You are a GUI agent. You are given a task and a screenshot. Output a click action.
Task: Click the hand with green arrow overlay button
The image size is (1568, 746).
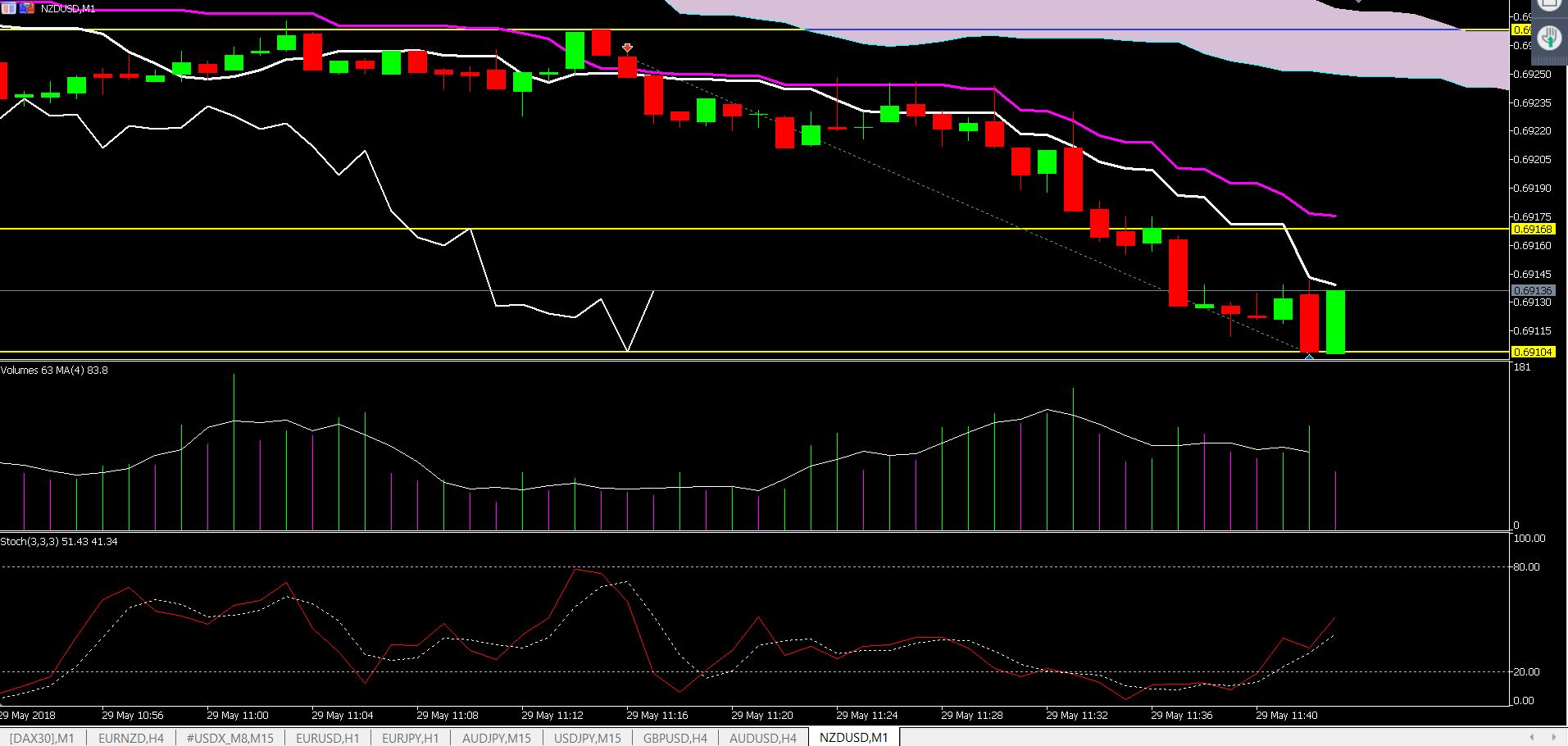point(1549,39)
